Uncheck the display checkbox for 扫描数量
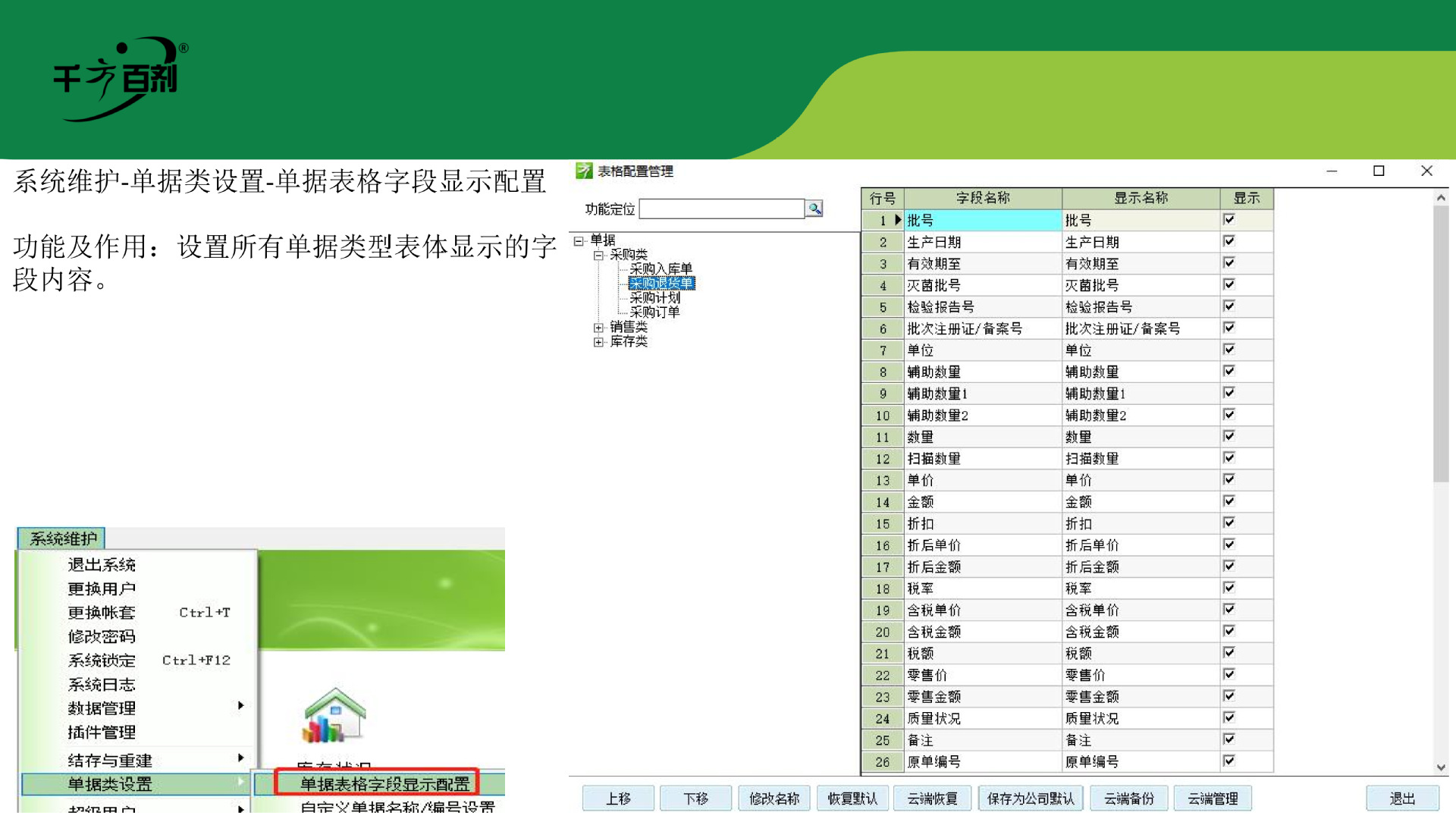 1229,458
